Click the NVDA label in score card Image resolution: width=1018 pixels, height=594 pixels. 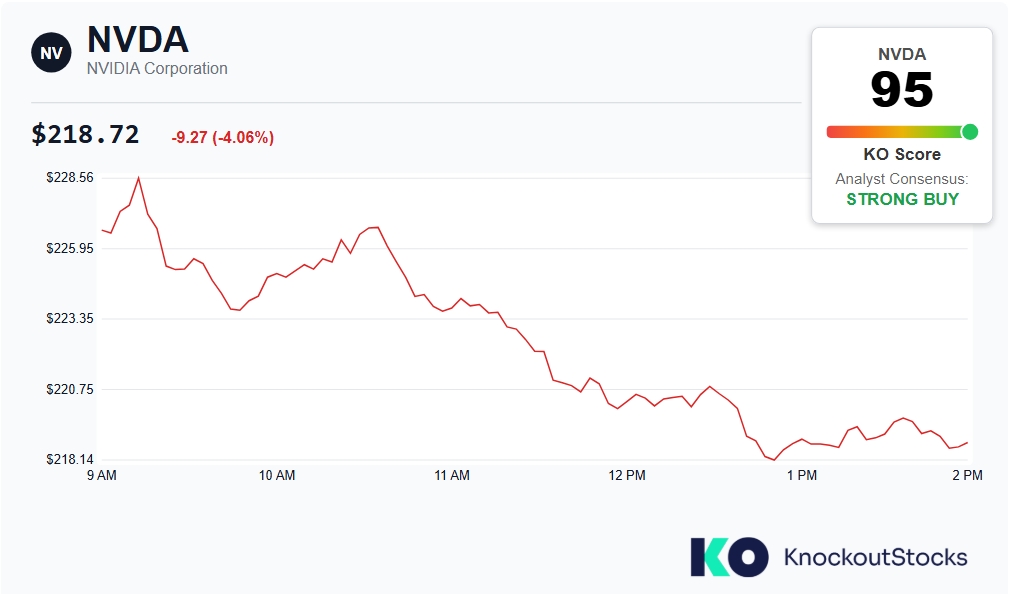(x=902, y=55)
